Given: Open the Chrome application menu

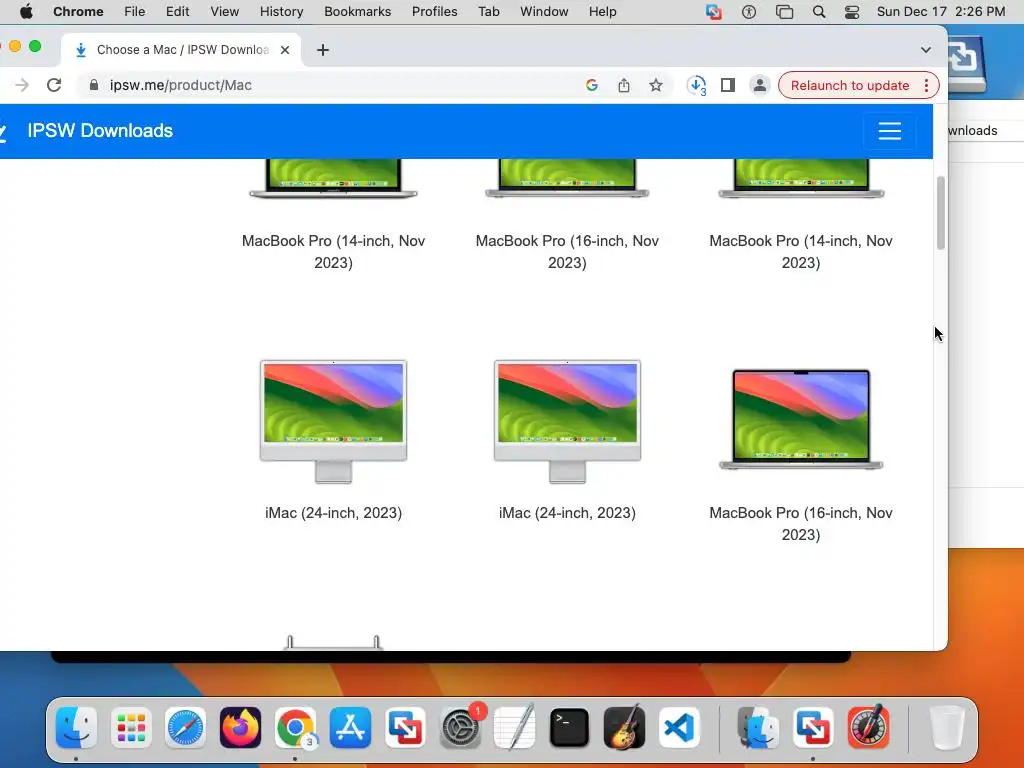Looking at the screenshot, I should click(x=78, y=12).
